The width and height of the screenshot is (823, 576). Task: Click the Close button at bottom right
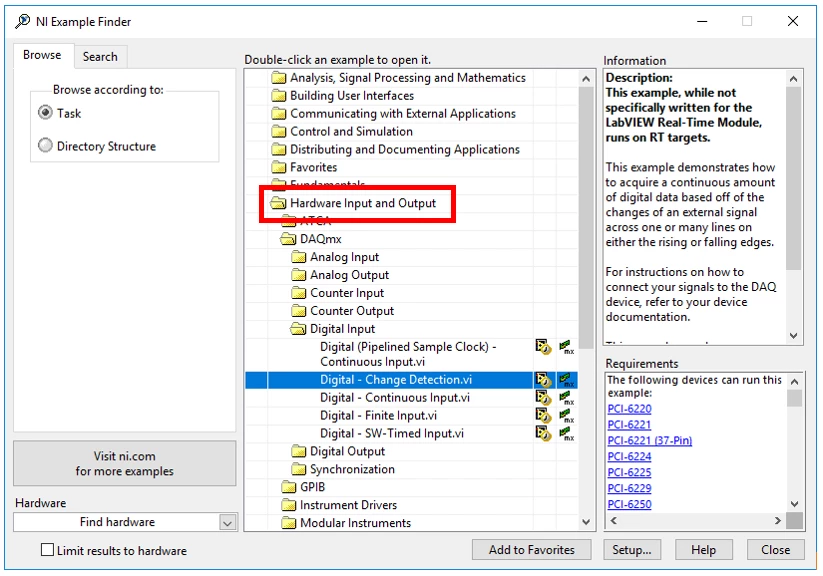(776, 550)
